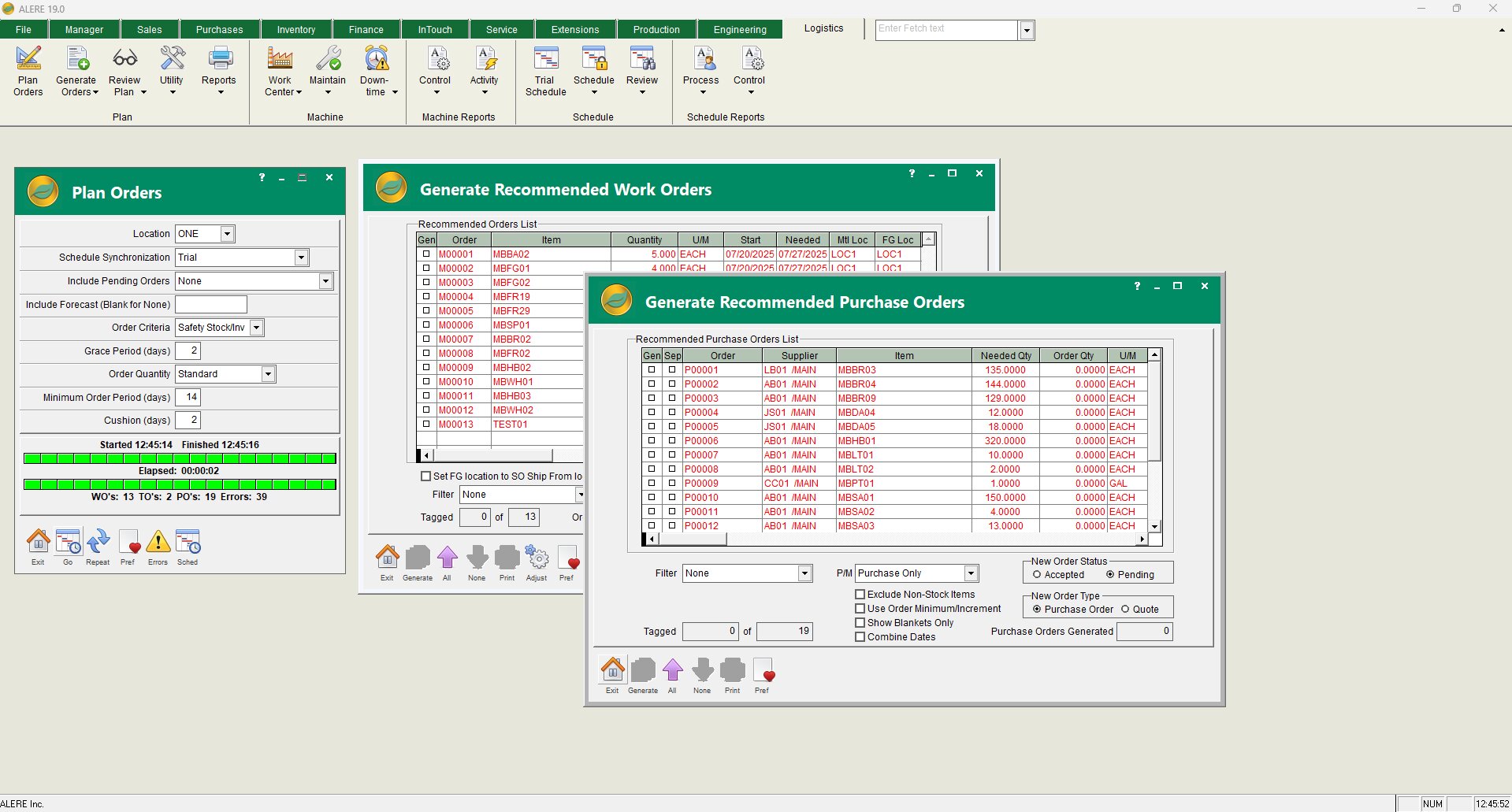The width and height of the screenshot is (1512, 812).
Task: Check the Combine Dates option
Action: point(860,637)
